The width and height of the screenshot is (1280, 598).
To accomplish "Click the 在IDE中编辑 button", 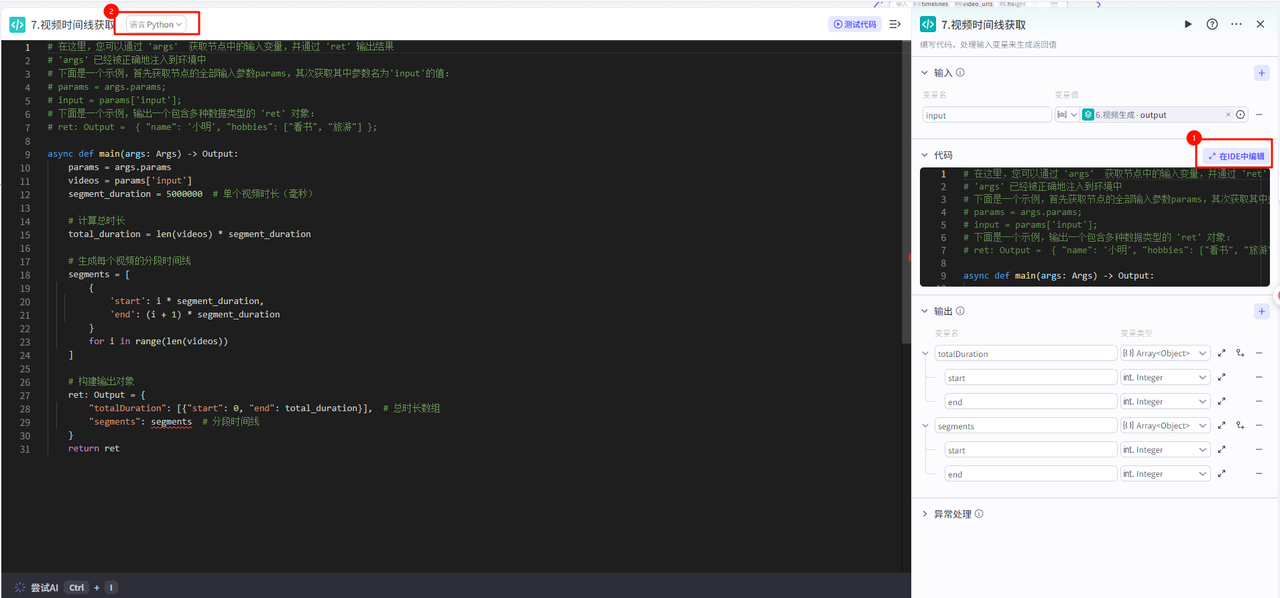I will click(x=1236, y=156).
